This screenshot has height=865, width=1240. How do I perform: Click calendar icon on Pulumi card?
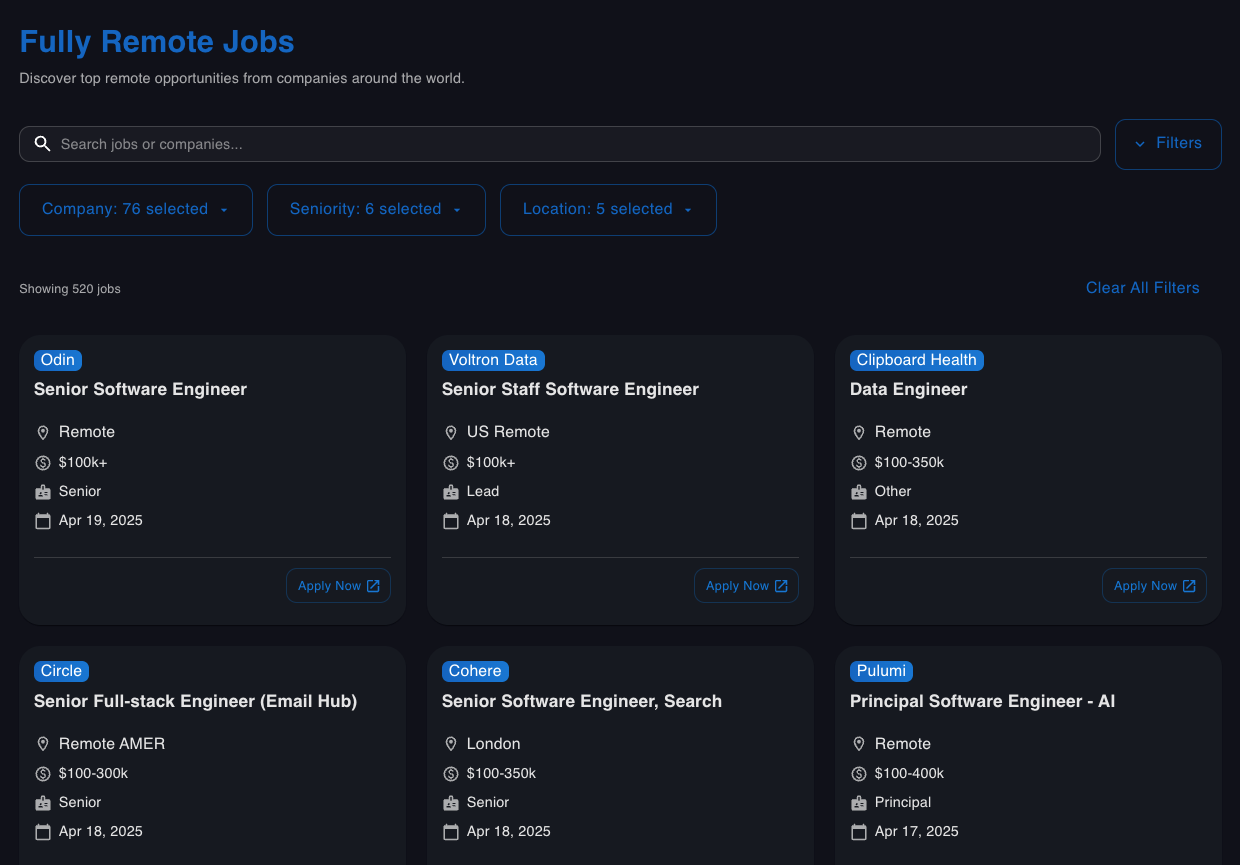point(859,832)
